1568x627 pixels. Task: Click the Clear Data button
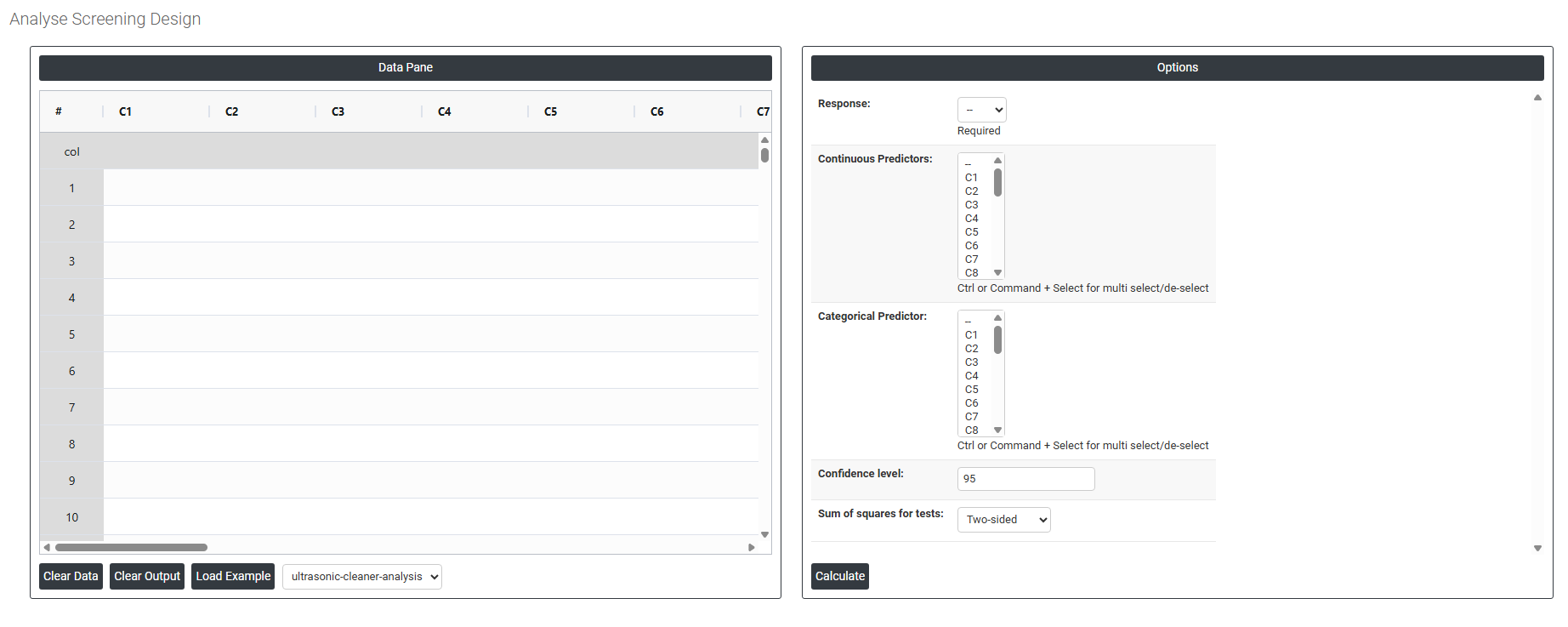71,576
